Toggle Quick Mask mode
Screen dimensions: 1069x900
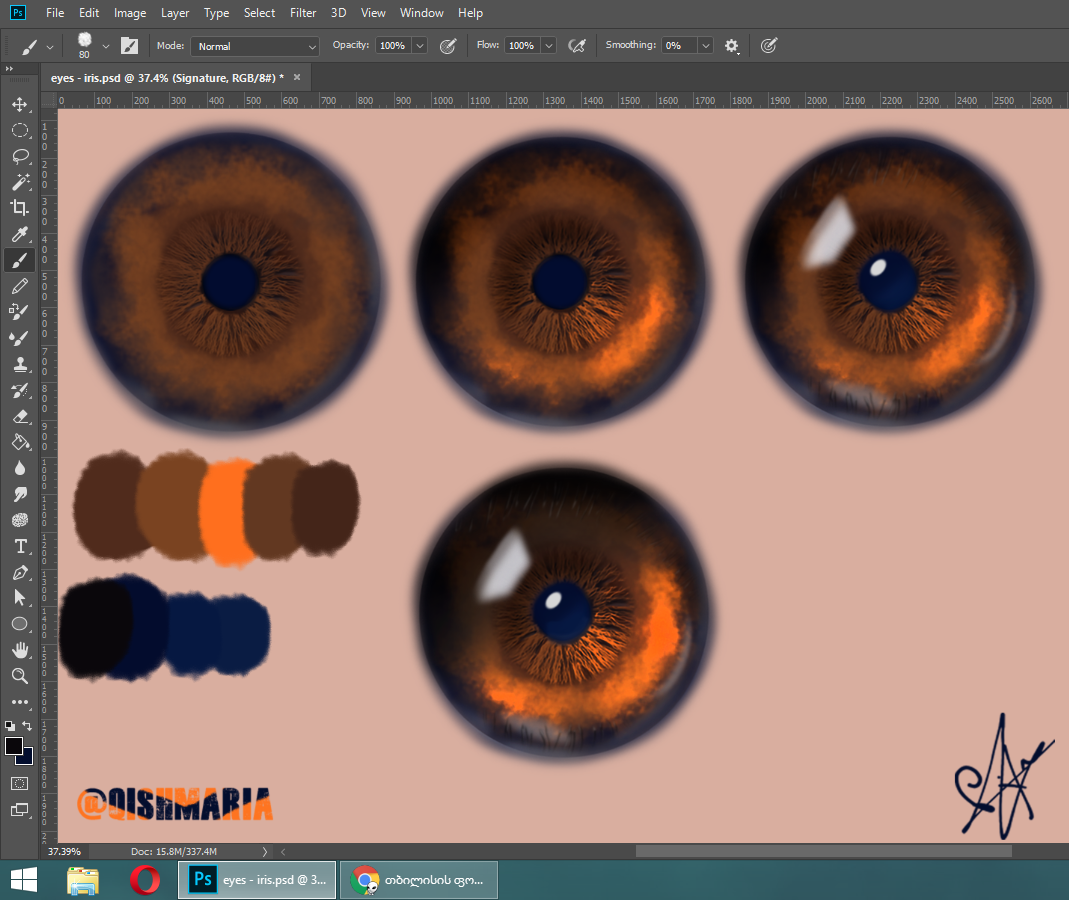pyautogui.click(x=20, y=783)
